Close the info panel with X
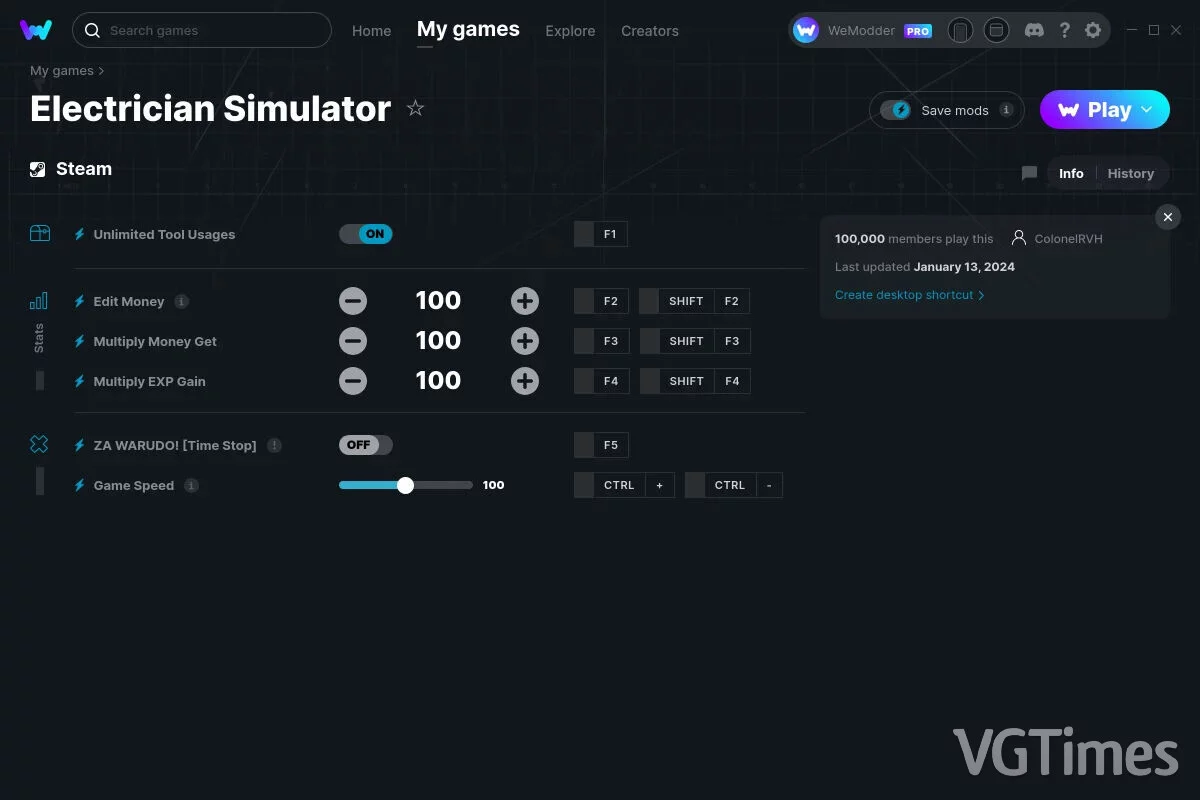This screenshot has width=1200, height=800. click(x=1168, y=217)
